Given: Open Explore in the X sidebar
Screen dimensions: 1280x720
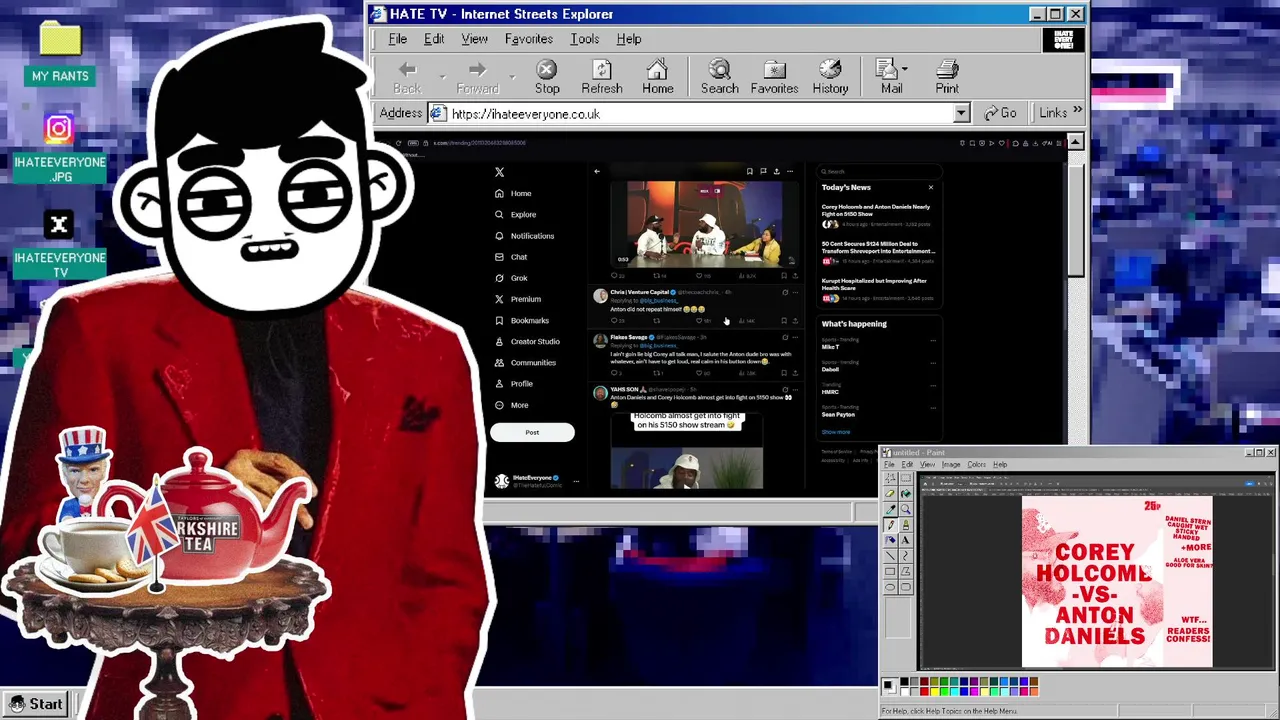Looking at the screenshot, I should 515,214.
